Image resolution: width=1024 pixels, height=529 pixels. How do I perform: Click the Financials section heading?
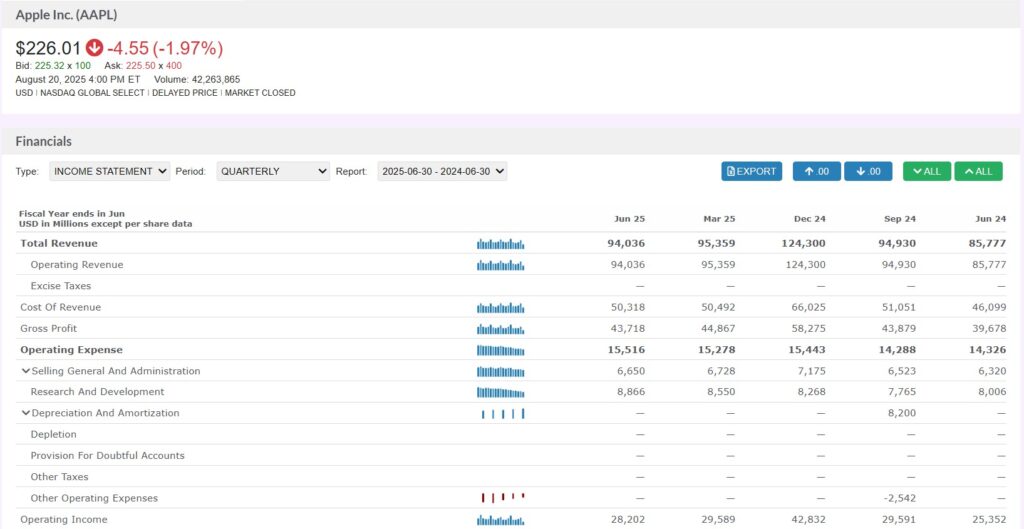click(44, 141)
